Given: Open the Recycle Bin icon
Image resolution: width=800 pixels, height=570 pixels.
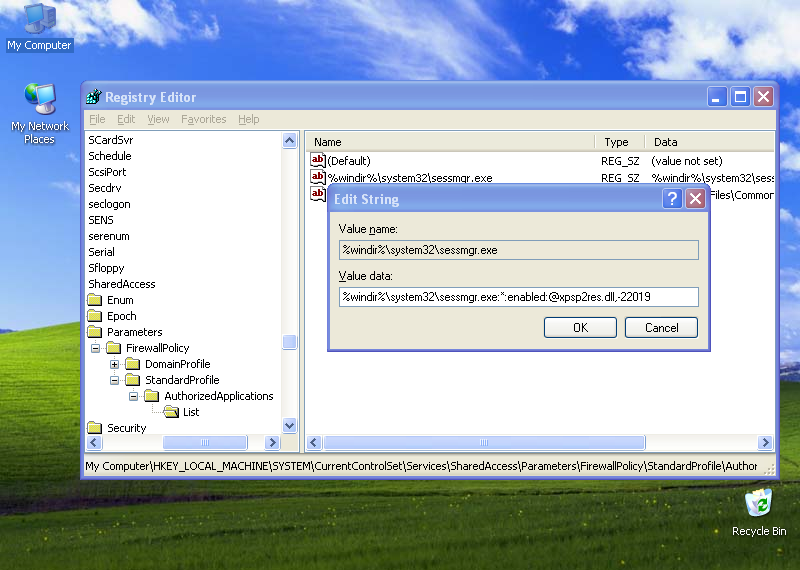Looking at the screenshot, I should coord(759,512).
